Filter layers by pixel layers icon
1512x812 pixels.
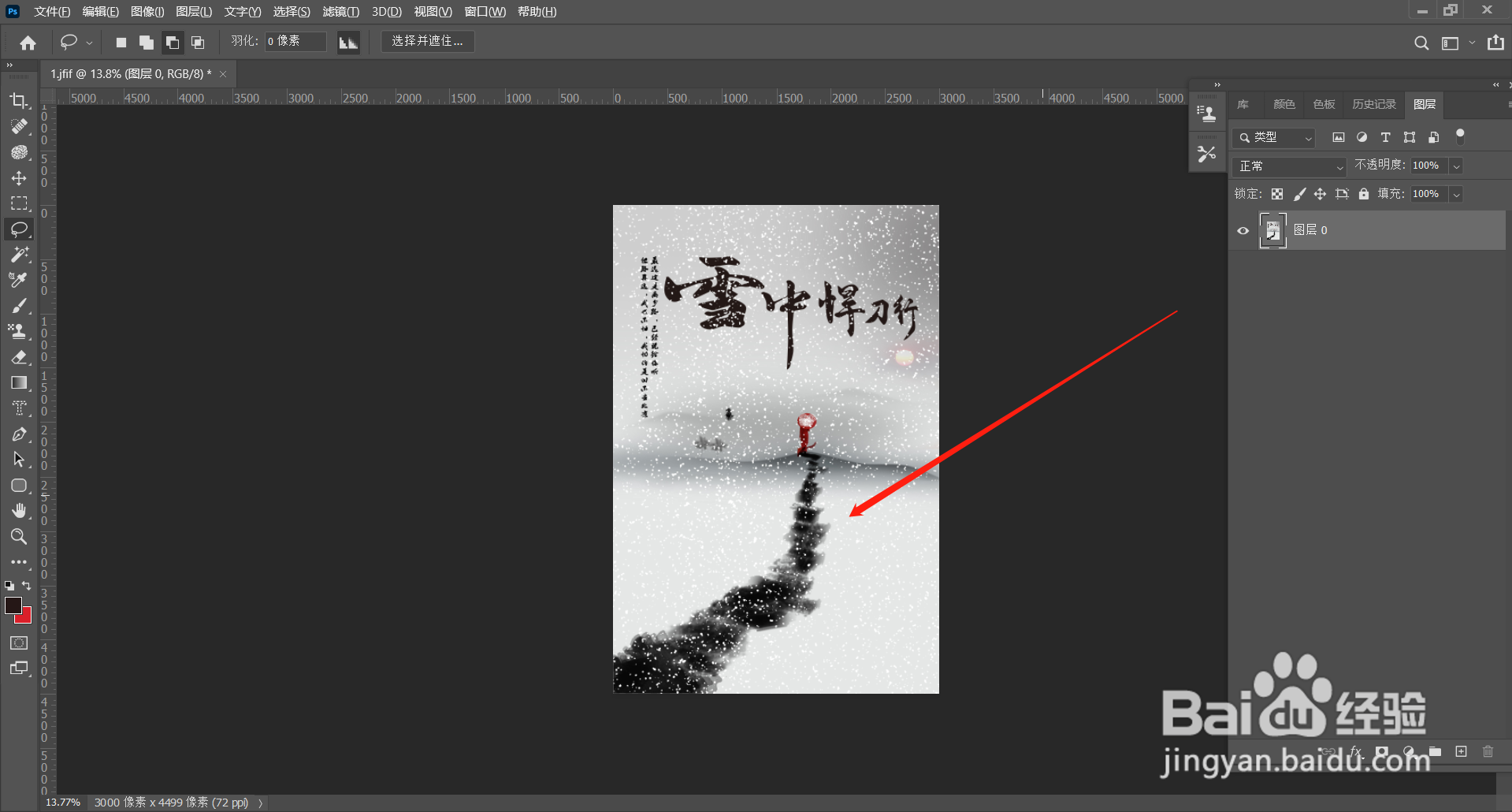1338,137
